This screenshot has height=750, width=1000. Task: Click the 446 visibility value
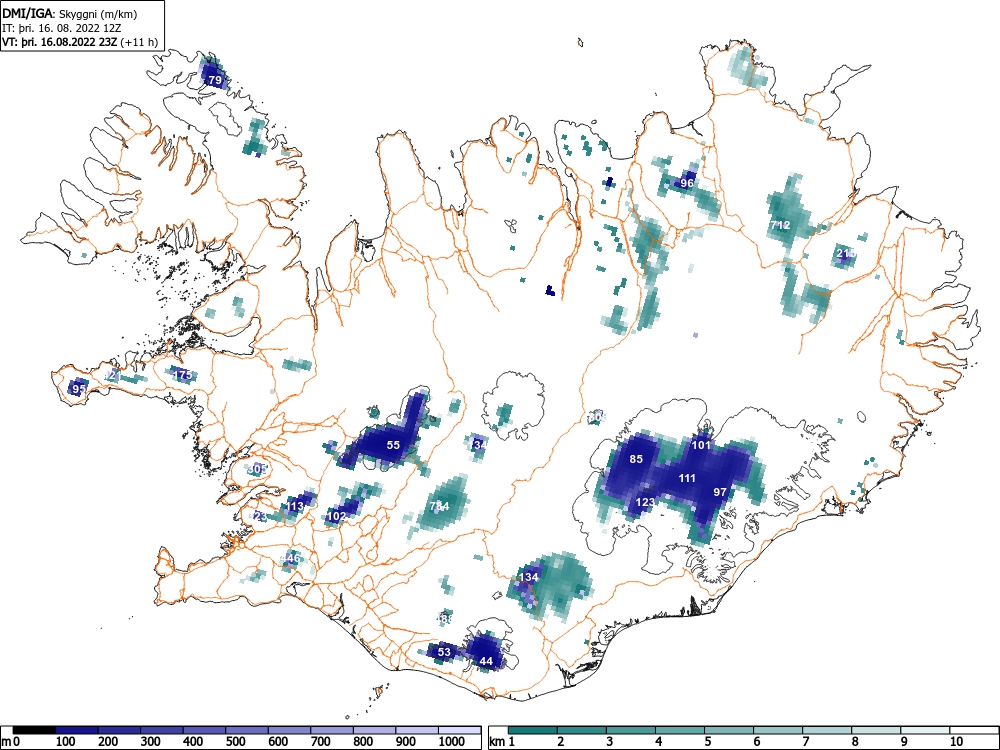click(290, 559)
